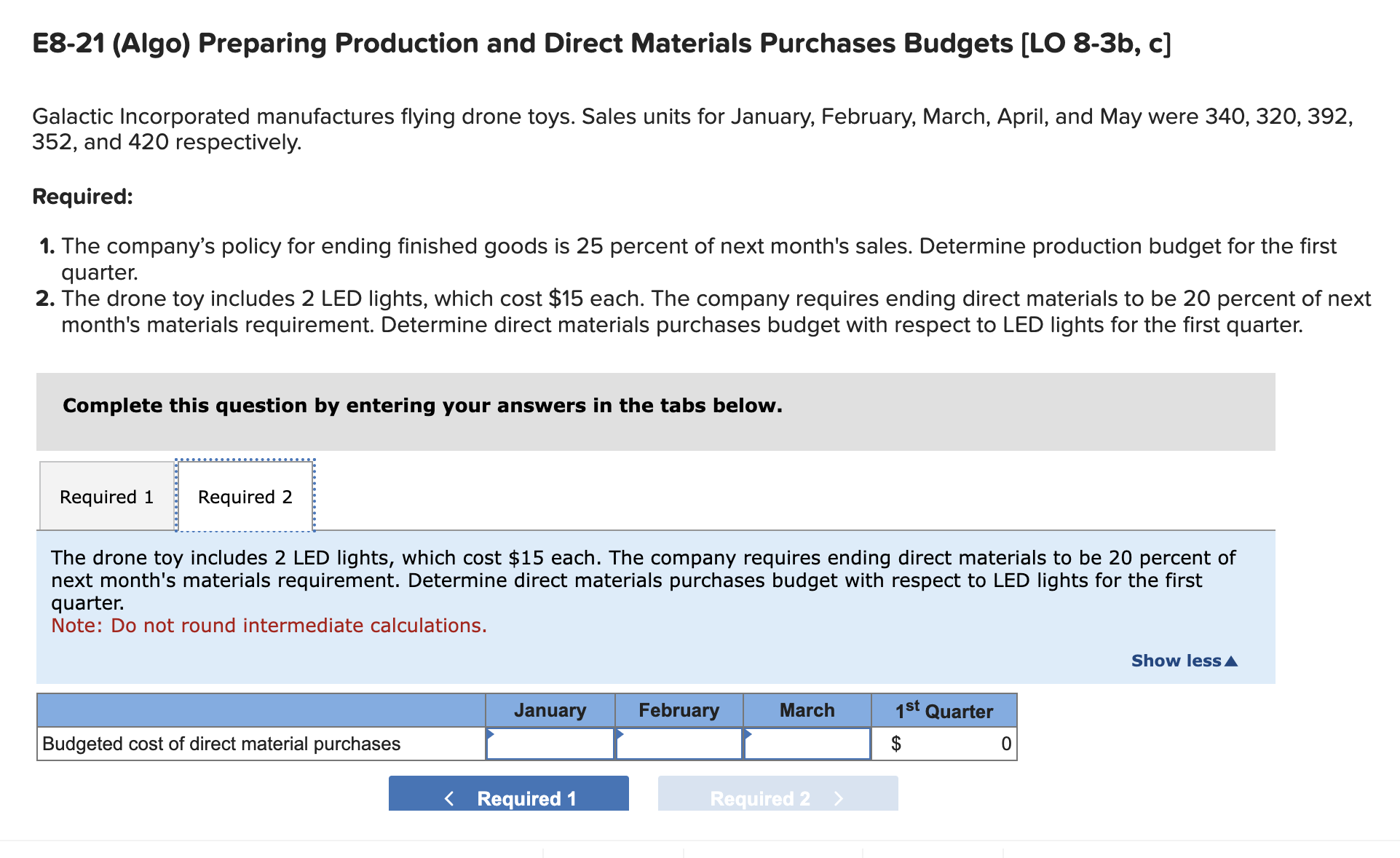Select the March purchases input cell
The image size is (1400, 858).
point(807,744)
